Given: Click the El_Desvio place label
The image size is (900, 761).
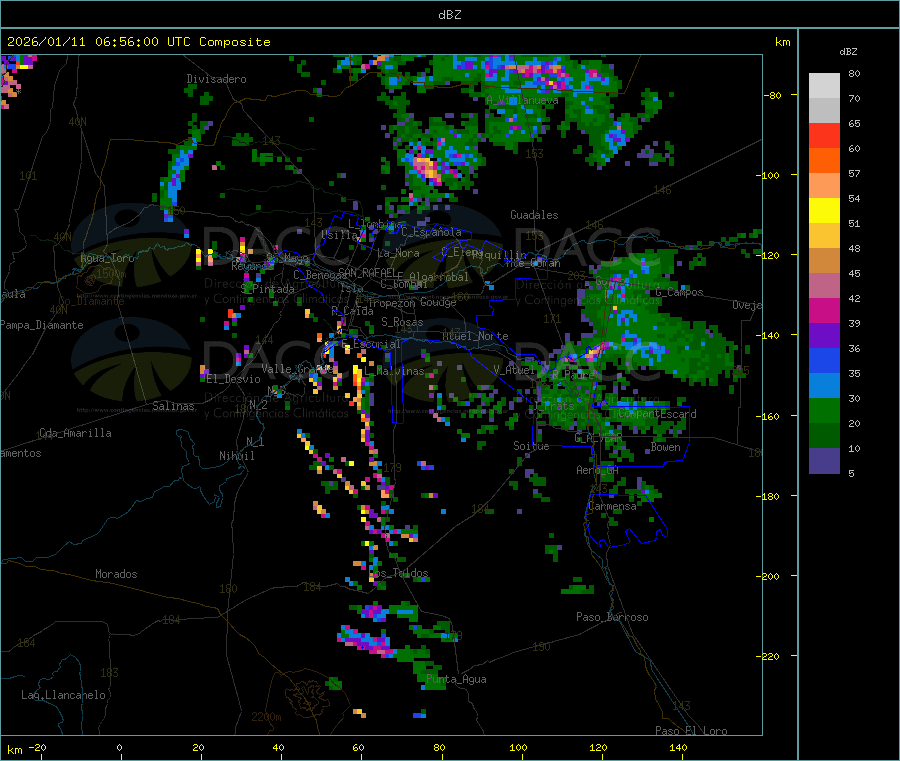Looking at the screenshot, I should click(x=234, y=379).
